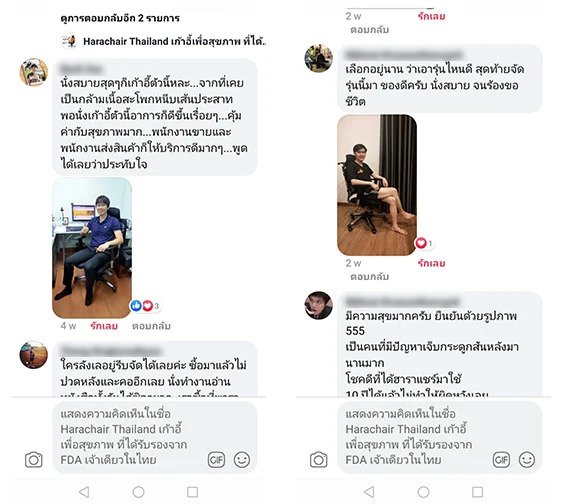Tap Android back triangle on left phone
The height and width of the screenshot is (504, 570).
pyautogui.click(x=84, y=492)
